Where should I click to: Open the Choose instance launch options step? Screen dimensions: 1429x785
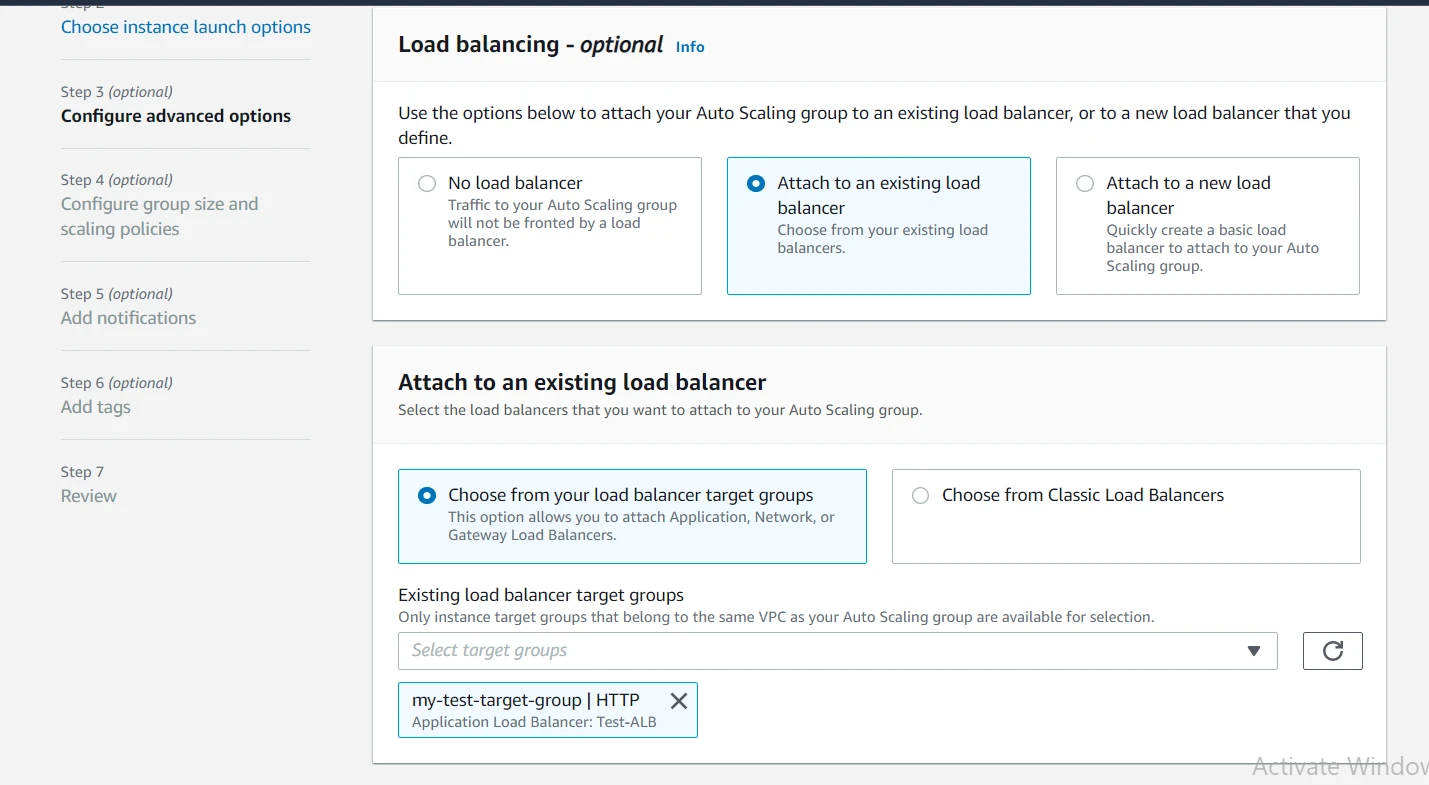pyautogui.click(x=185, y=27)
